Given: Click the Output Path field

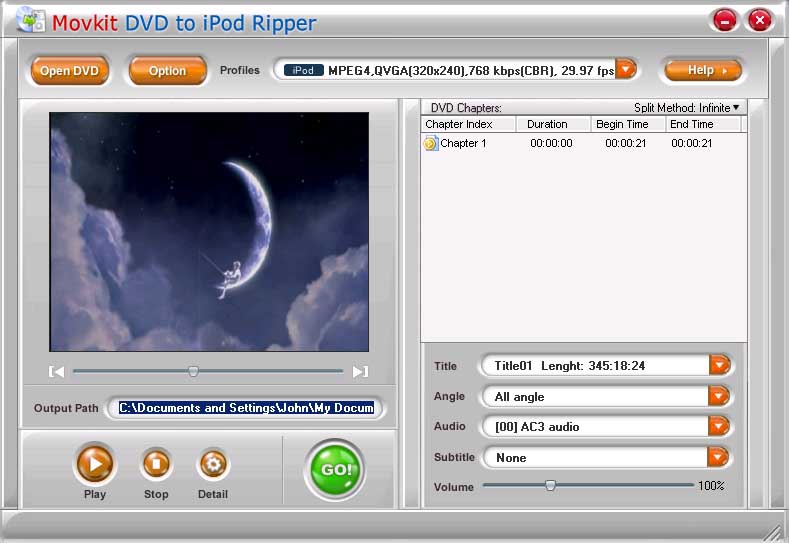Looking at the screenshot, I should (x=247, y=408).
